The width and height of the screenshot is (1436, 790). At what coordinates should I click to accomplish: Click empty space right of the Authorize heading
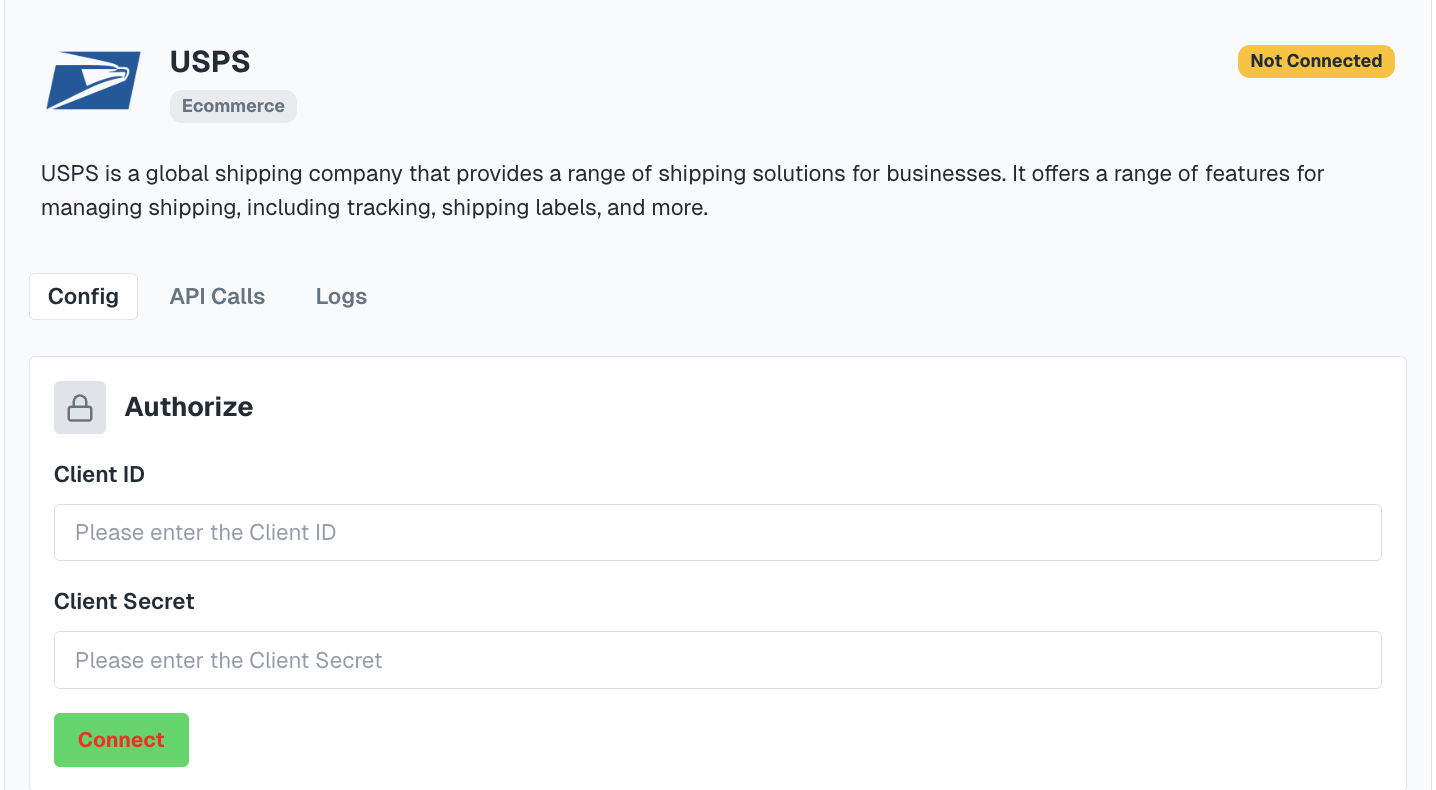[800, 407]
